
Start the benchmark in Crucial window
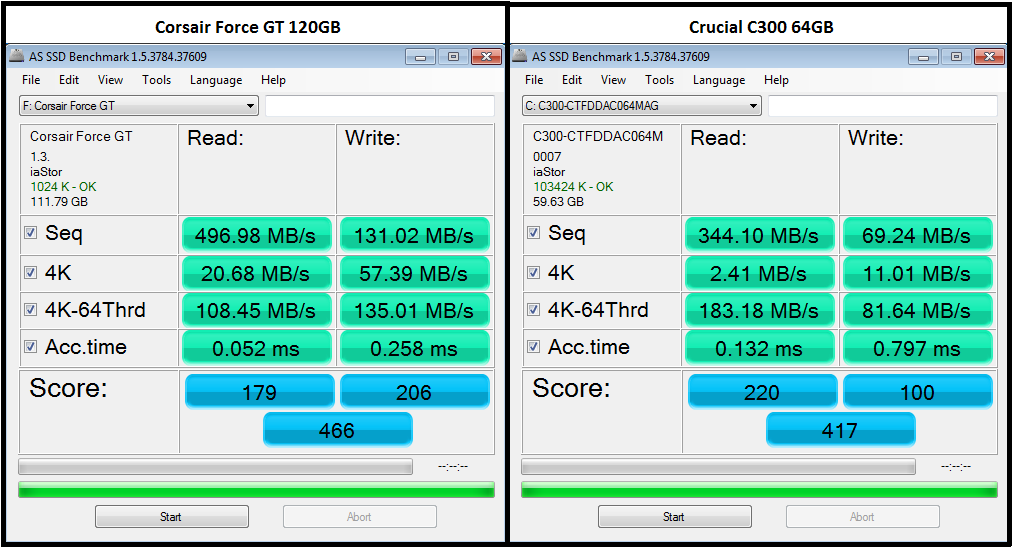pos(674,516)
